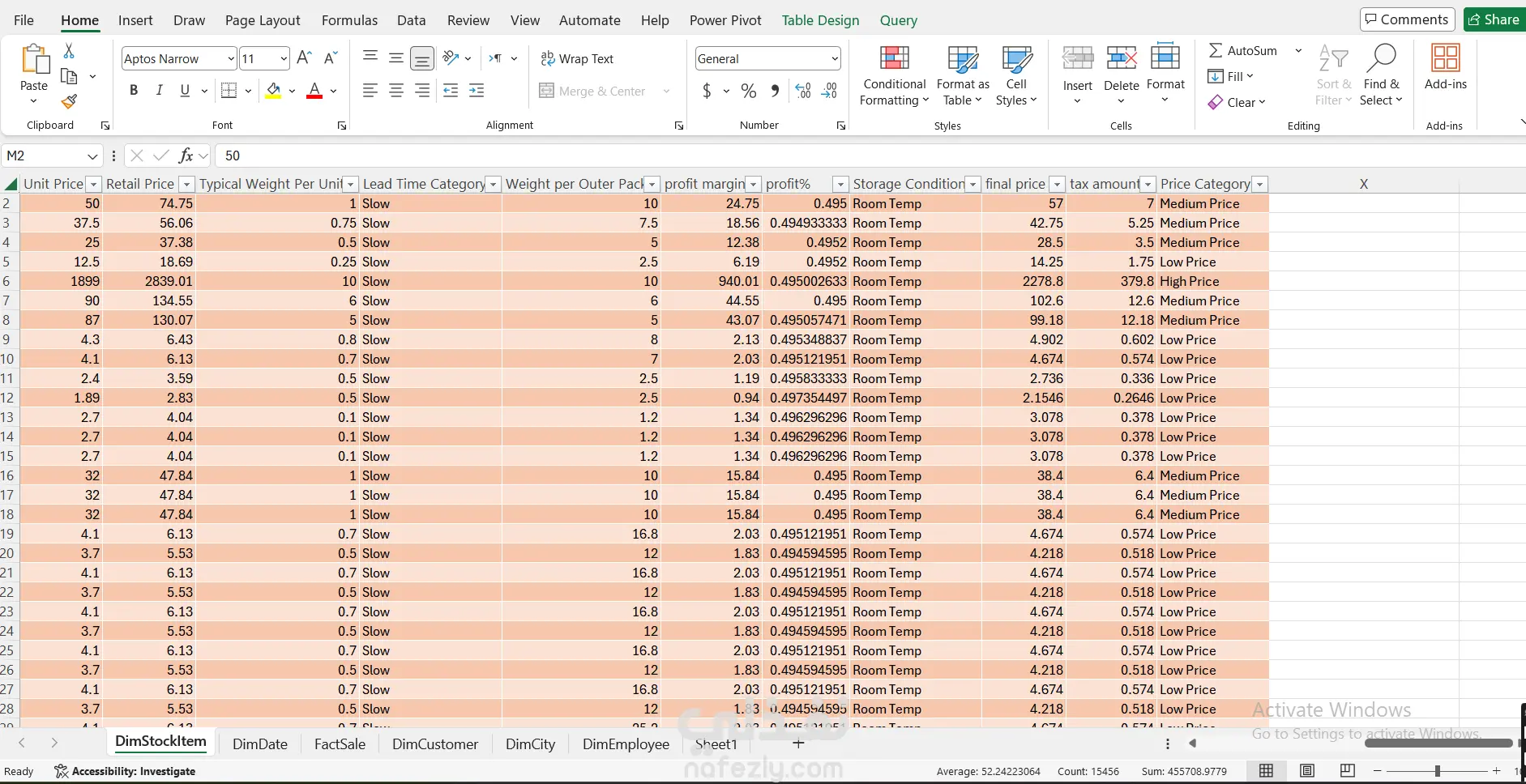The height and width of the screenshot is (784, 1526).
Task: Open the font size dropdown
Action: point(283,58)
